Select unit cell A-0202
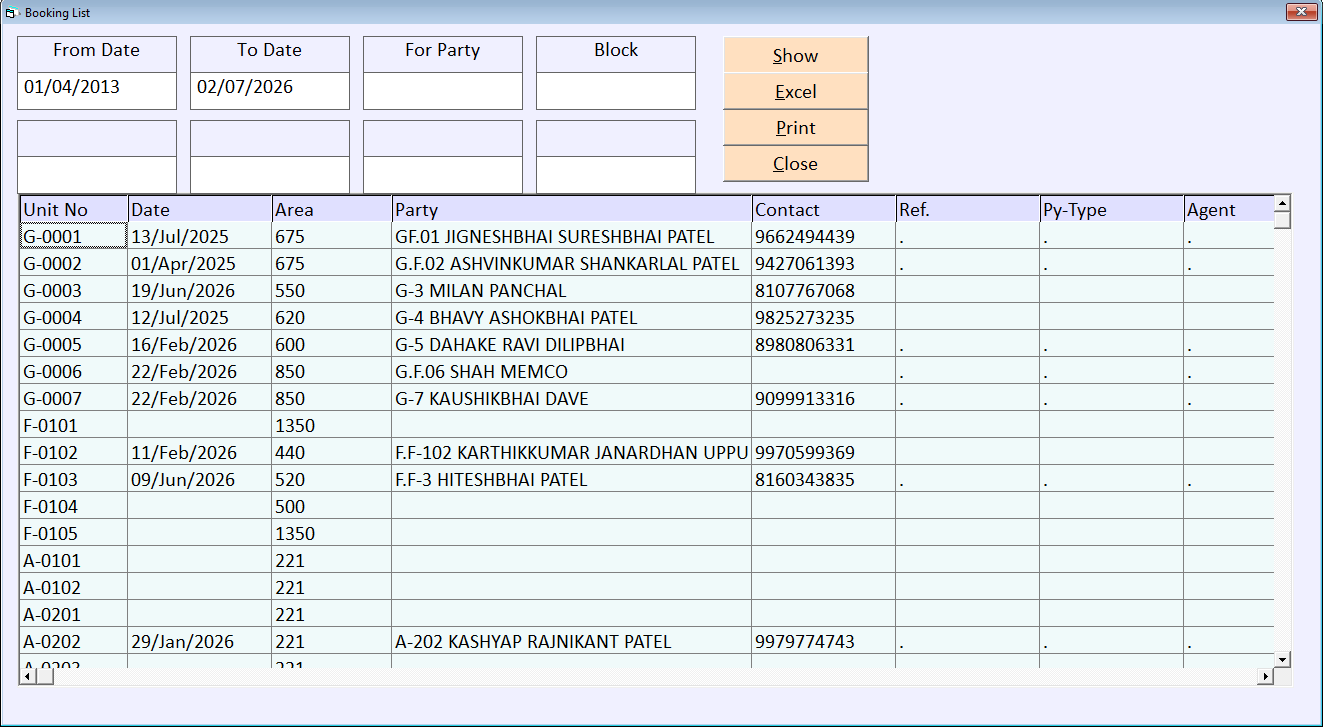 pyautogui.click(x=74, y=642)
